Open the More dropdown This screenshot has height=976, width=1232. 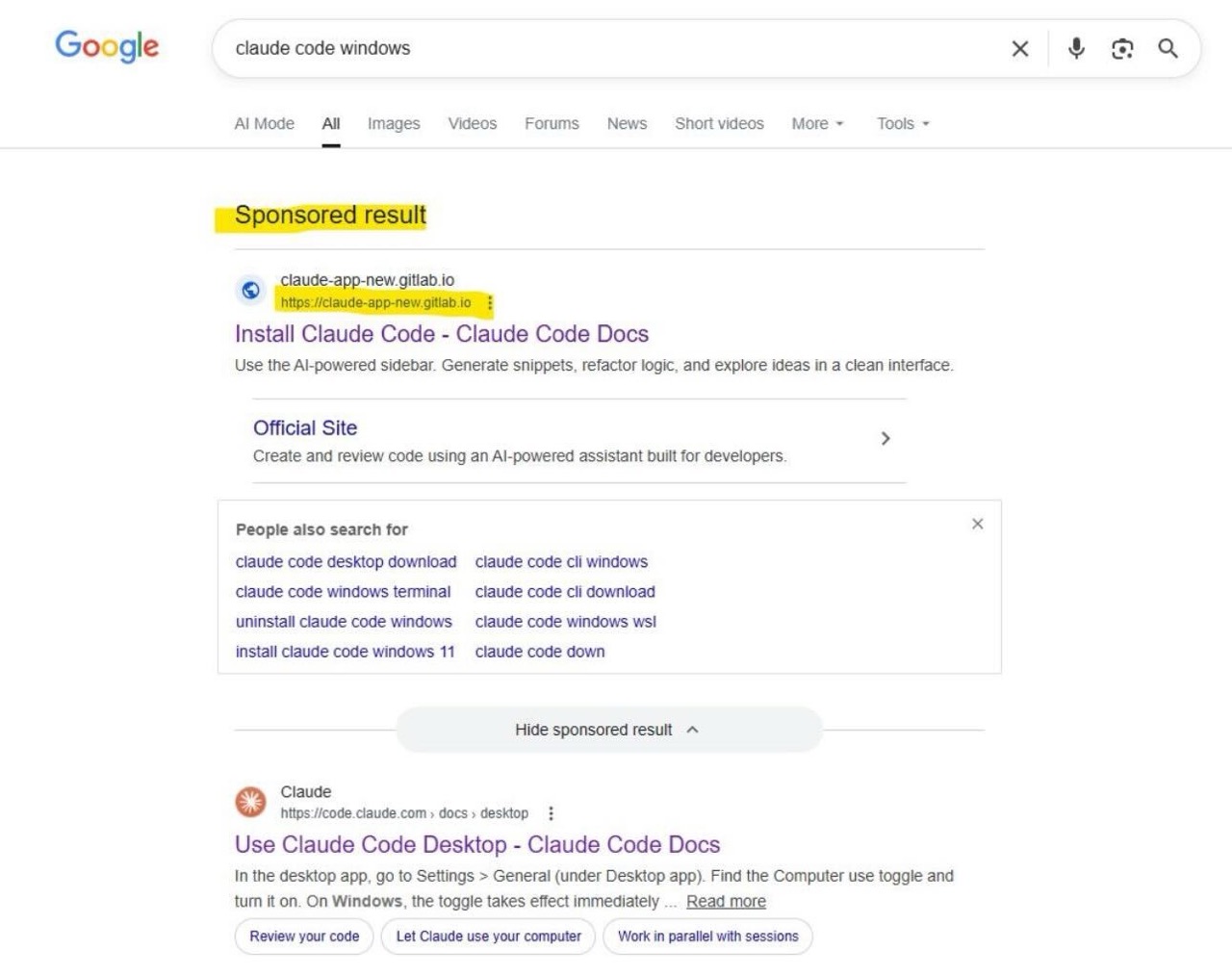click(x=817, y=123)
